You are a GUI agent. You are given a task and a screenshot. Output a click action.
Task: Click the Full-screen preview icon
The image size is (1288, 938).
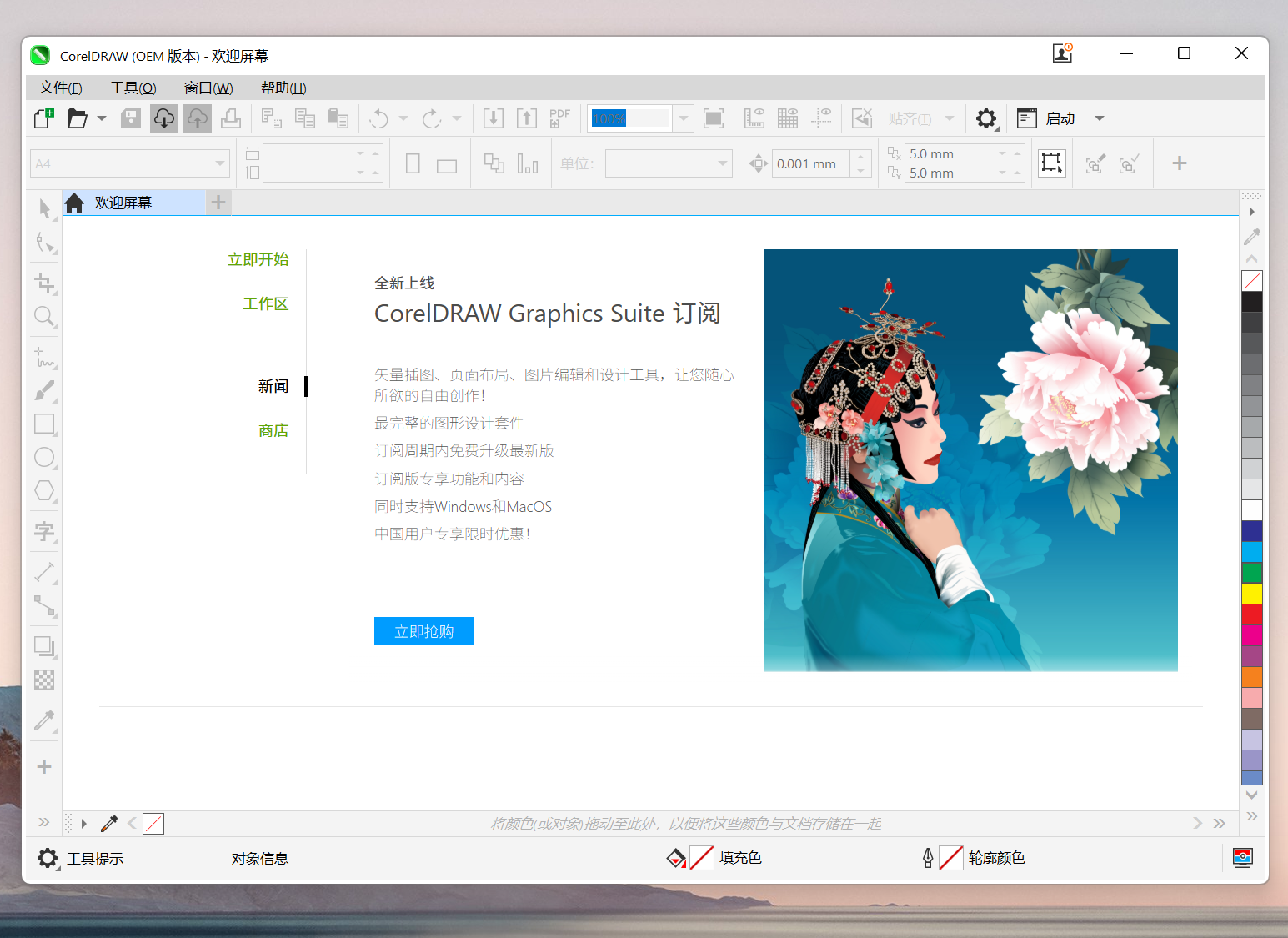(x=714, y=118)
